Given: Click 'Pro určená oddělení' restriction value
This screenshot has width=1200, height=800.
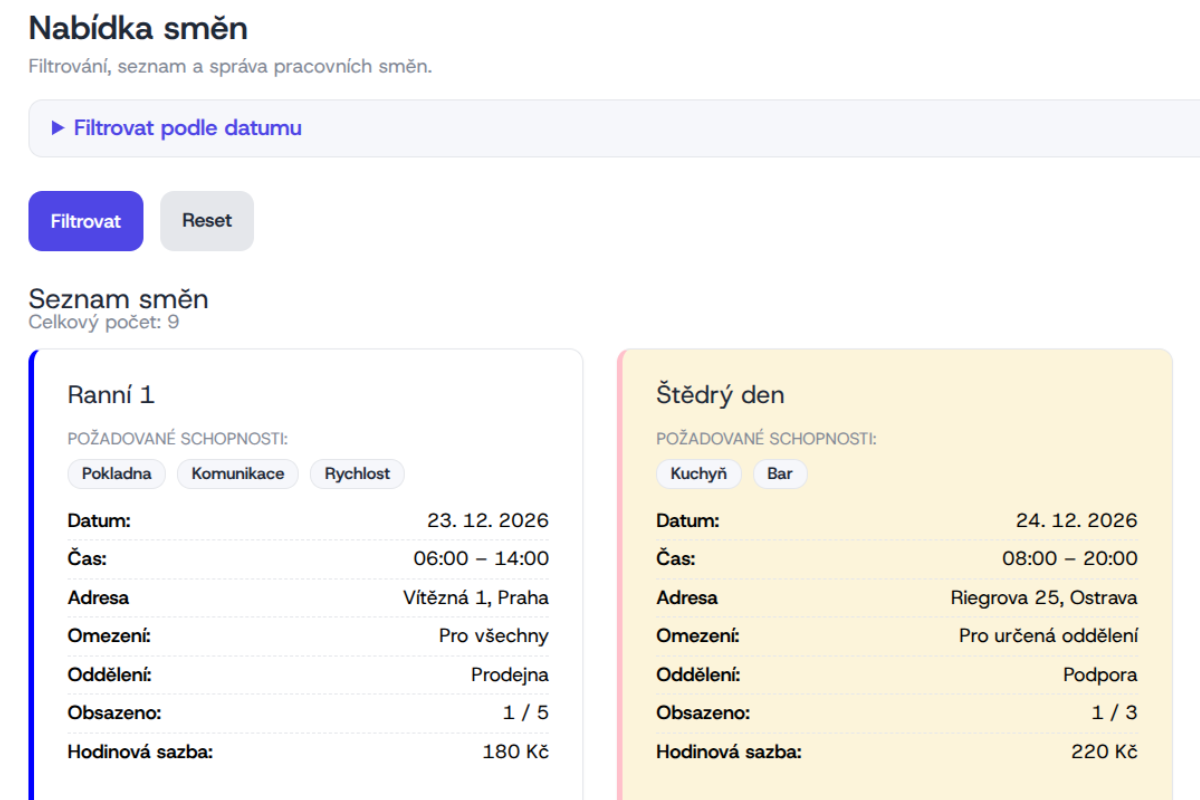Looking at the screenshot, I should [x=1048, y=636].
